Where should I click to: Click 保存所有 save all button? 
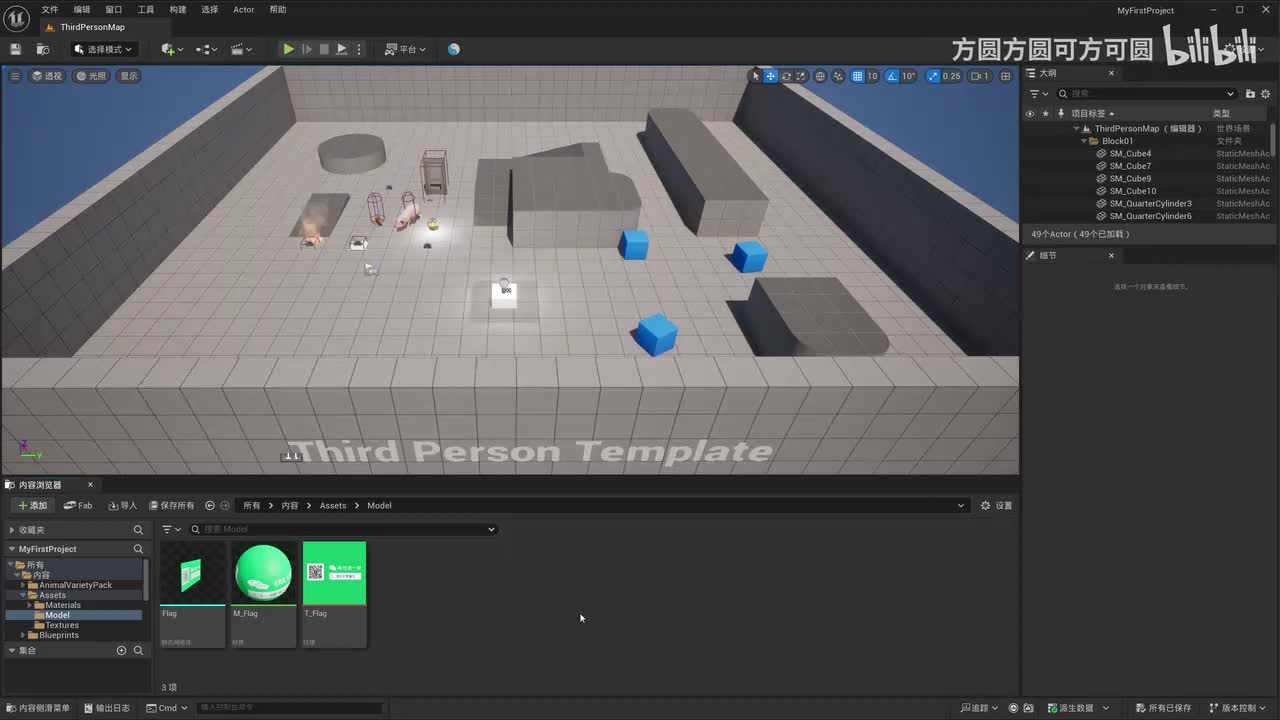point(171,506)
